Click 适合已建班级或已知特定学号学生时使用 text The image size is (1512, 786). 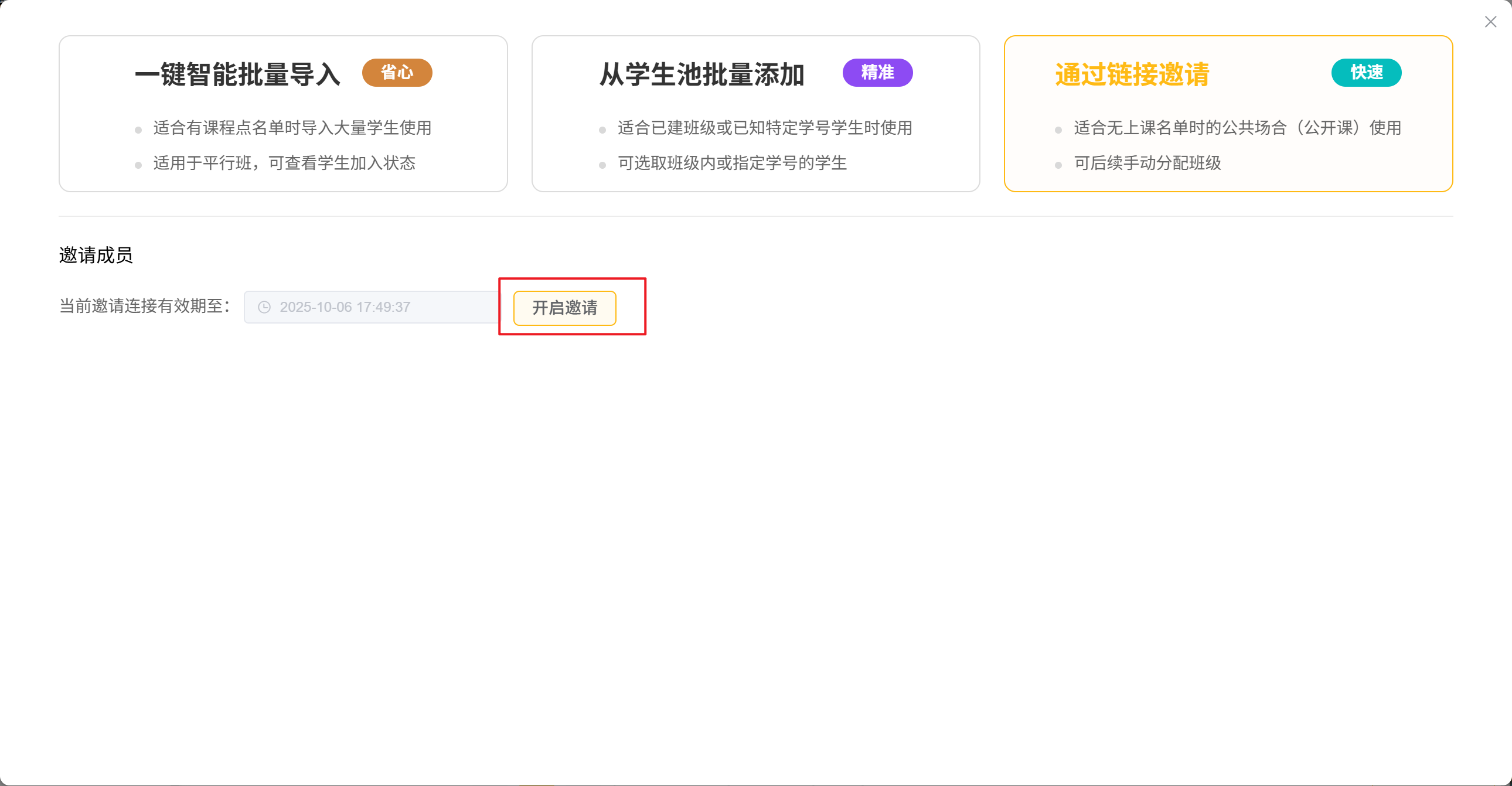tap(764, 127)
